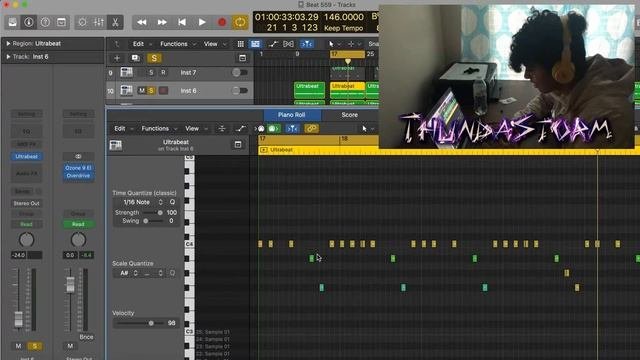Open the Library panel icon
The height and width of the screenshot is (360, 640).
13,22
